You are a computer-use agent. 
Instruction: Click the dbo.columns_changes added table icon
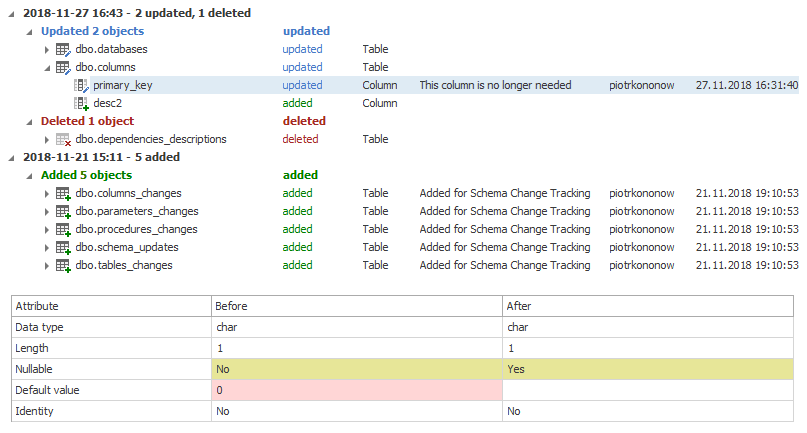[63, 194]
